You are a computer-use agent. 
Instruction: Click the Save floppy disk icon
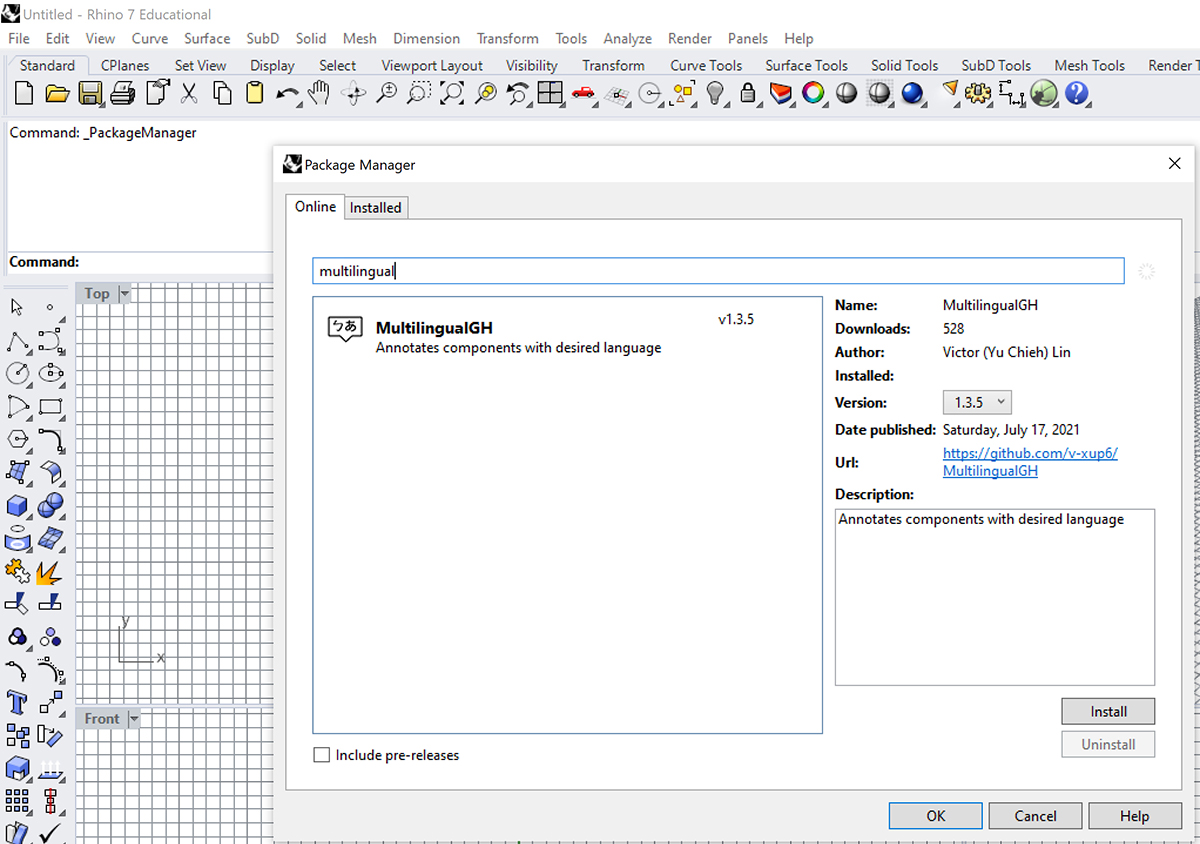[x=90, y=94]
